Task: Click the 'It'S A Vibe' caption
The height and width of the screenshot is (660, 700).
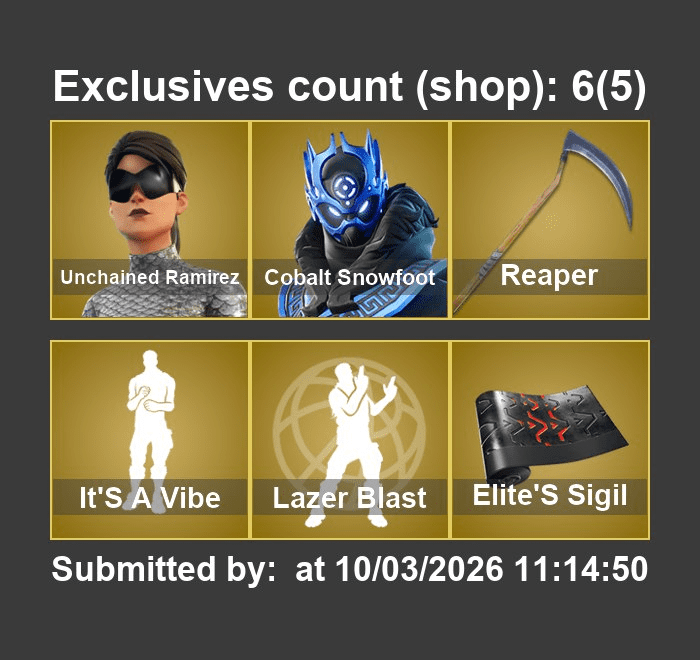Action: click(150, 497)
